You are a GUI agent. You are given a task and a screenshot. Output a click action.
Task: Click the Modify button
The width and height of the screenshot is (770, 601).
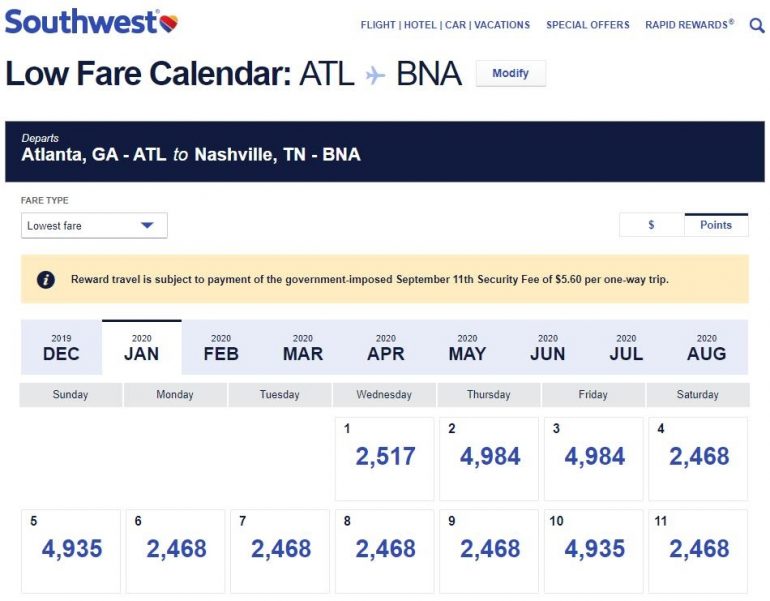[x=510, y=74]
